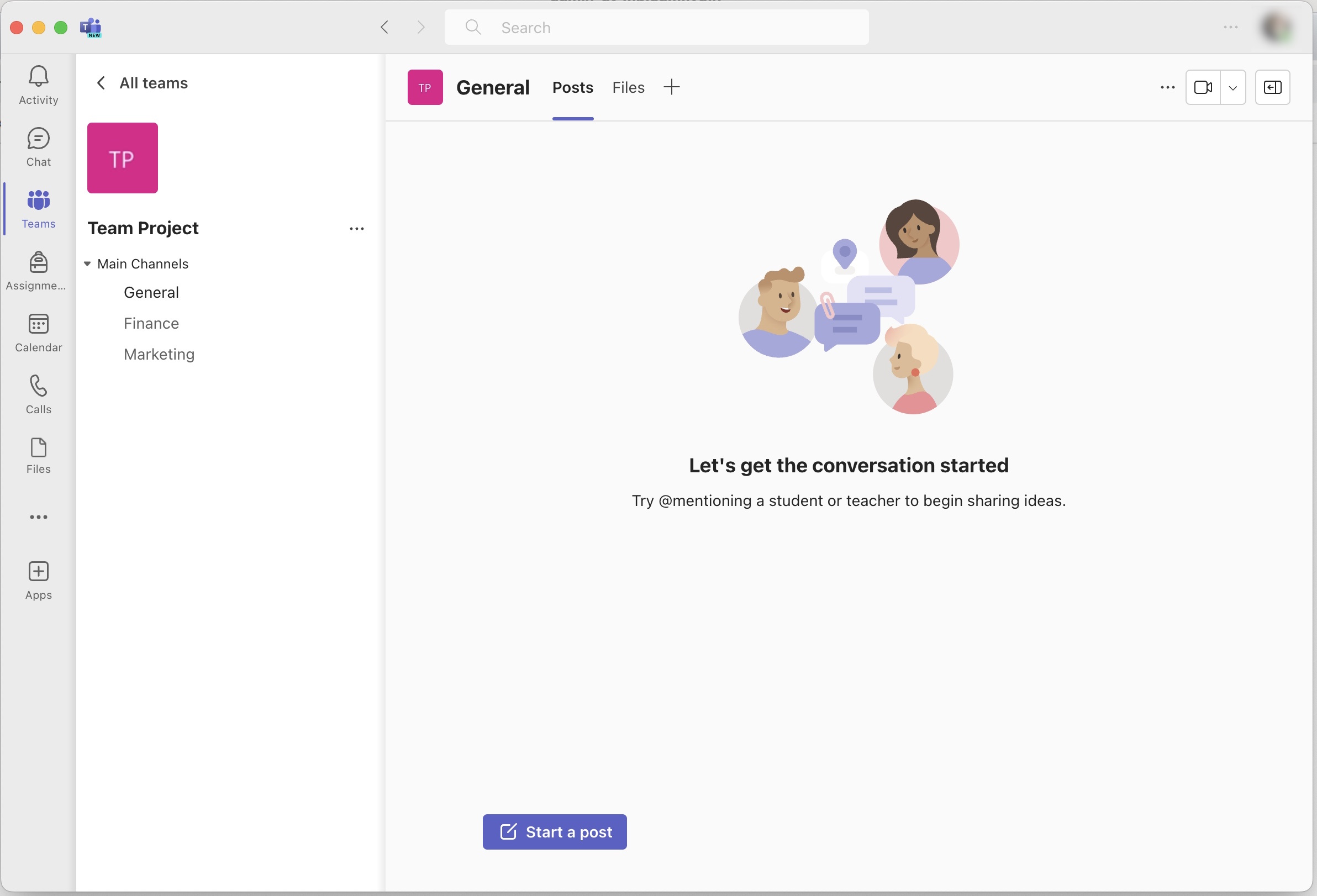
Task: Add a new tab with plus icon
Action: tap(672, 87)
